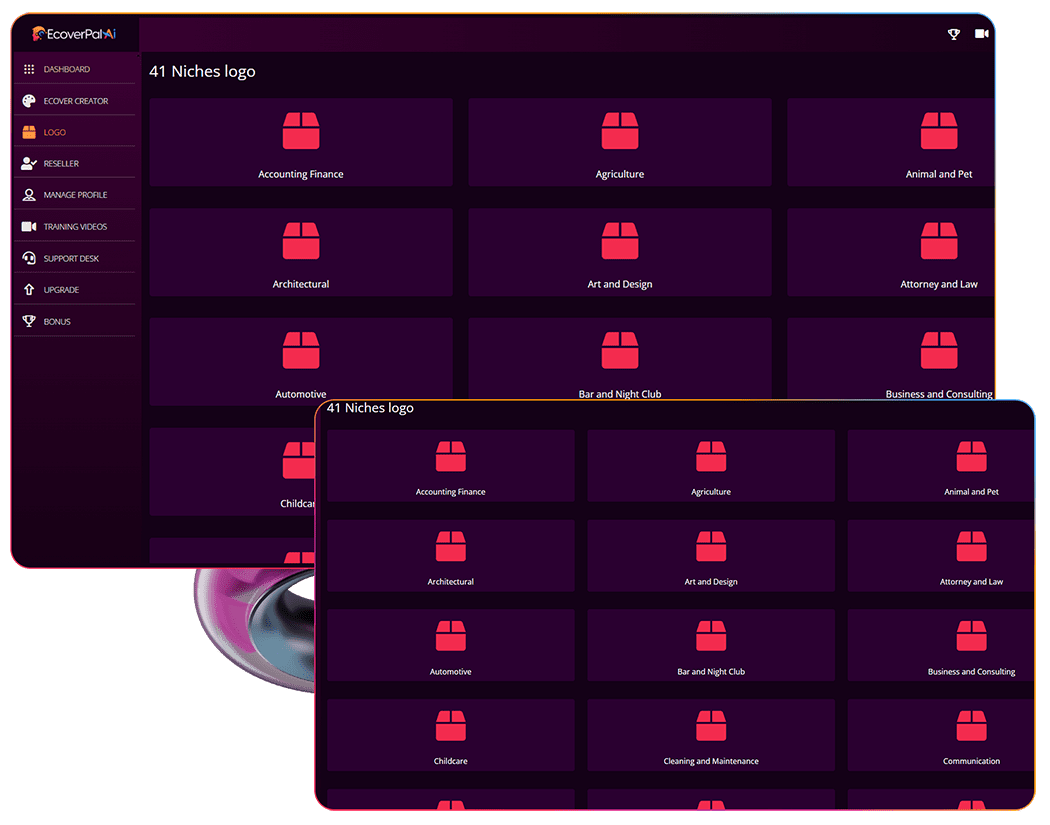Open the Bonus item in the sidebar

click(x=74, y=321)
